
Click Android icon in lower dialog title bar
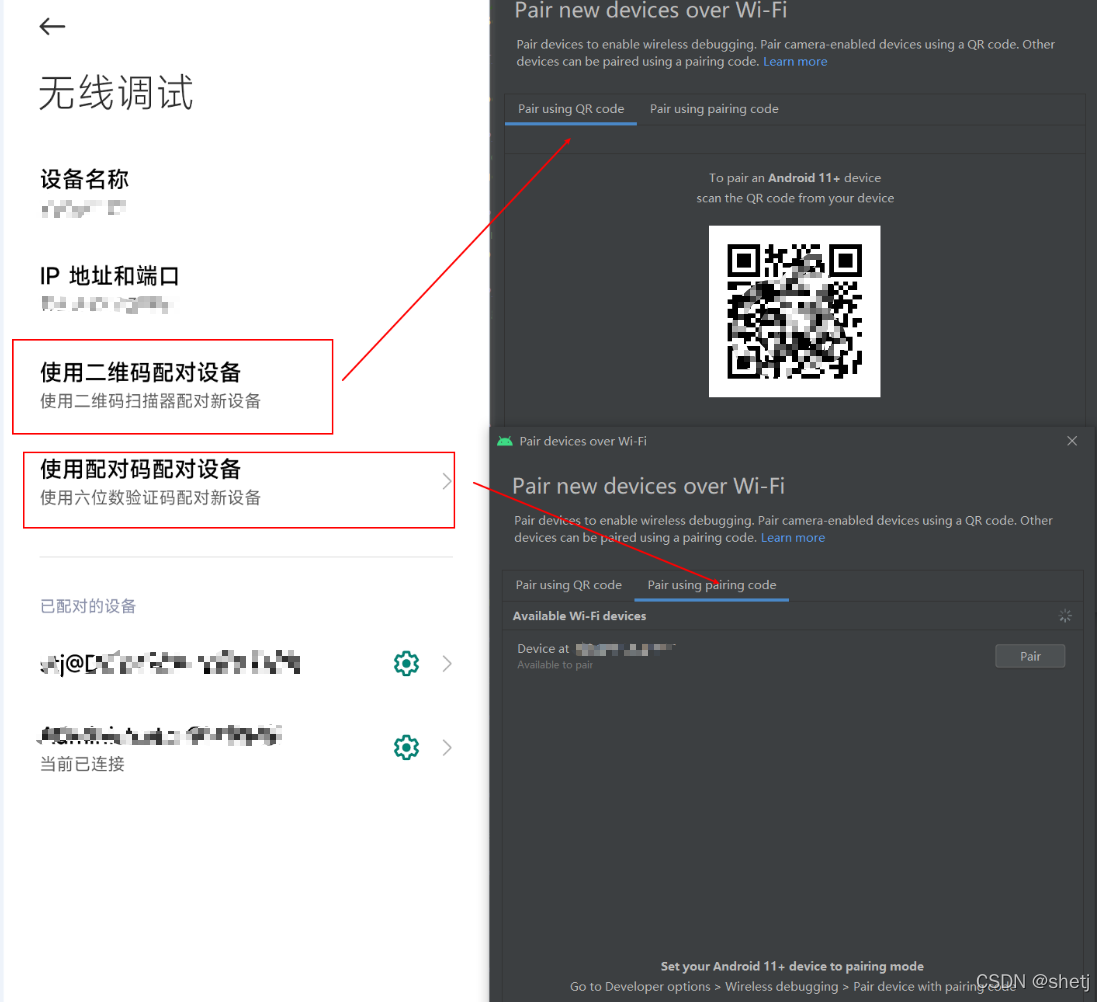point(505,441)
